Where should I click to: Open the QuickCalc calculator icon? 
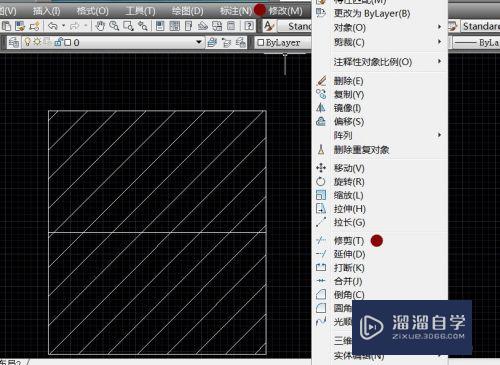click(231, 26)
